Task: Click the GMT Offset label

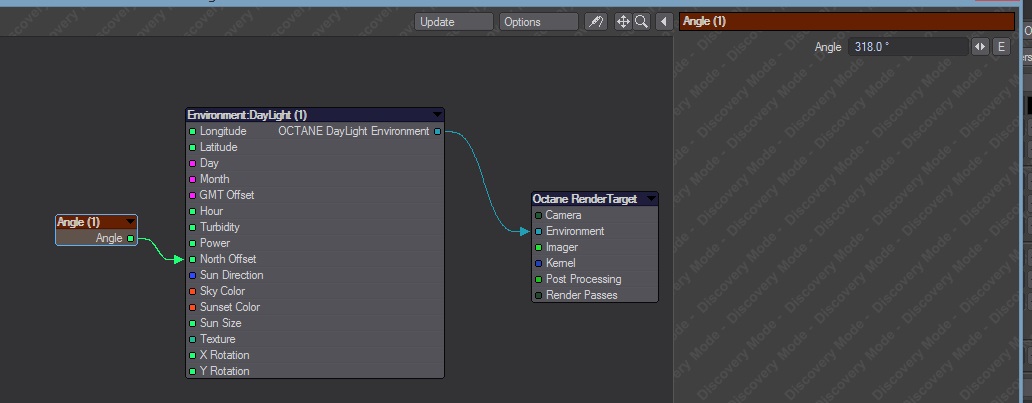Action: click(x=227, y=195)
